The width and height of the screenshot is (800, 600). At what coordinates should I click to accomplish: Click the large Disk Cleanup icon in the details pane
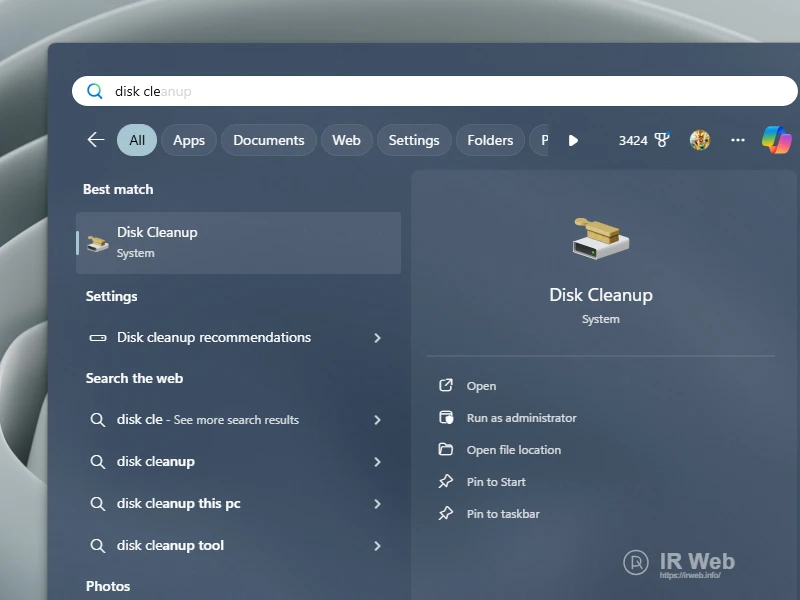[600, 239]
